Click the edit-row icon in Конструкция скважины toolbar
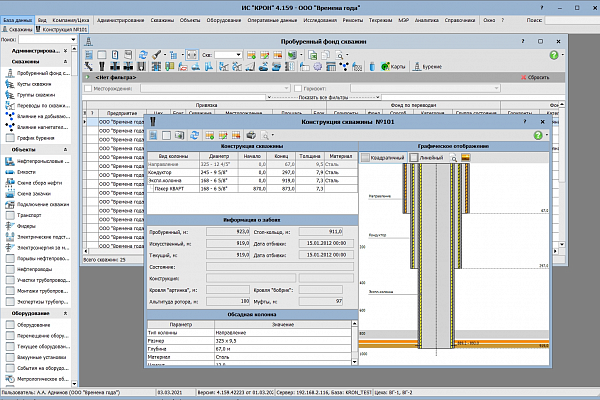This screenshot has height=400, width=600. coord(223,135)
